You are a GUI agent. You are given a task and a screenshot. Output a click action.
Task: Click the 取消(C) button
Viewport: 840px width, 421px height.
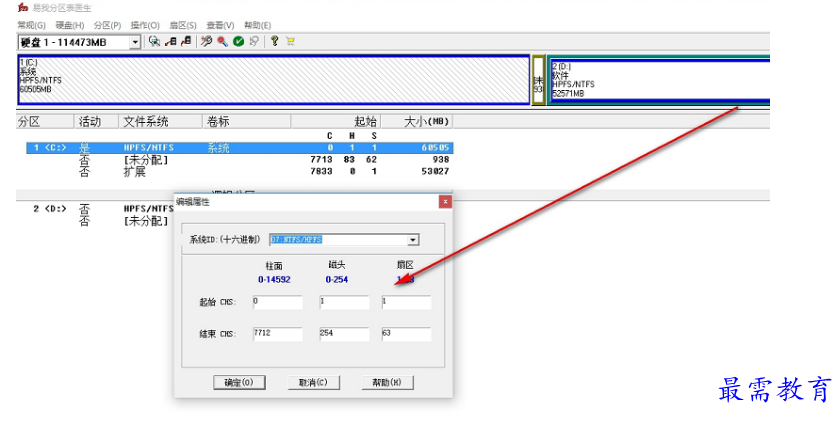click(313, 382)
